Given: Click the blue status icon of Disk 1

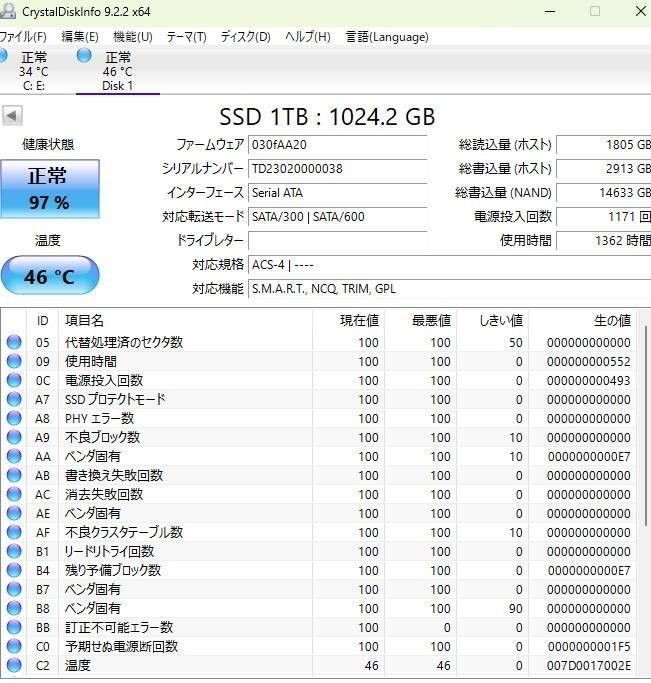Looking at the screenshot, I should [x=84, y=56].
